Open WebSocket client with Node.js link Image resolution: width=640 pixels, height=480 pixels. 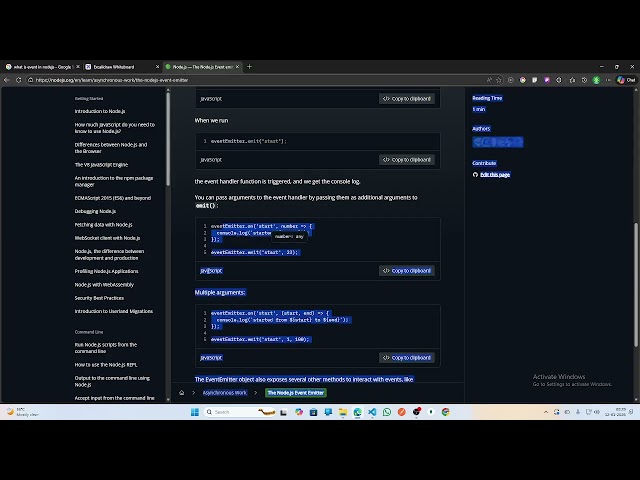point(107,238)
